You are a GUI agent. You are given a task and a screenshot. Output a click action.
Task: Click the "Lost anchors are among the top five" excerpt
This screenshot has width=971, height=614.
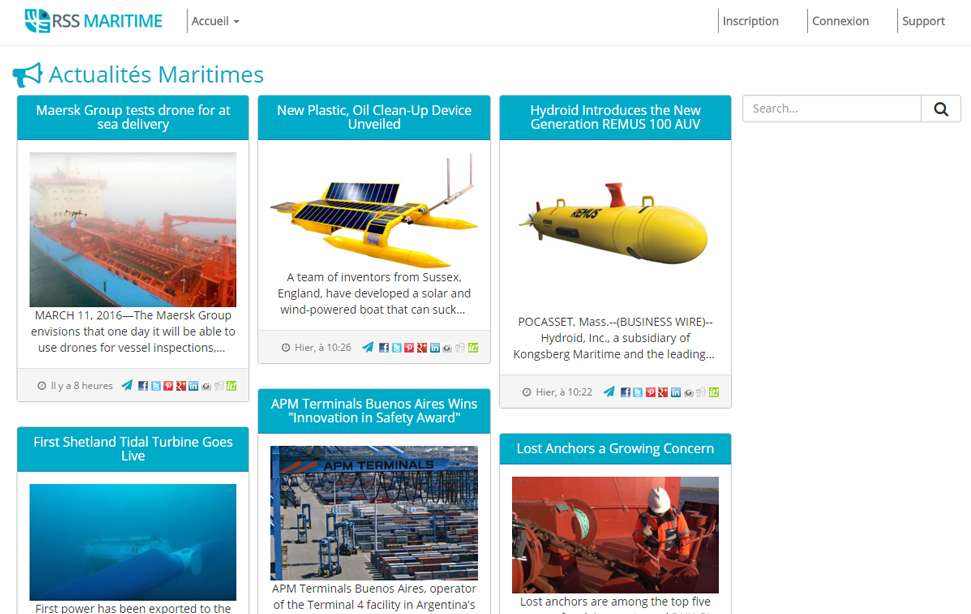coord(616,604)
